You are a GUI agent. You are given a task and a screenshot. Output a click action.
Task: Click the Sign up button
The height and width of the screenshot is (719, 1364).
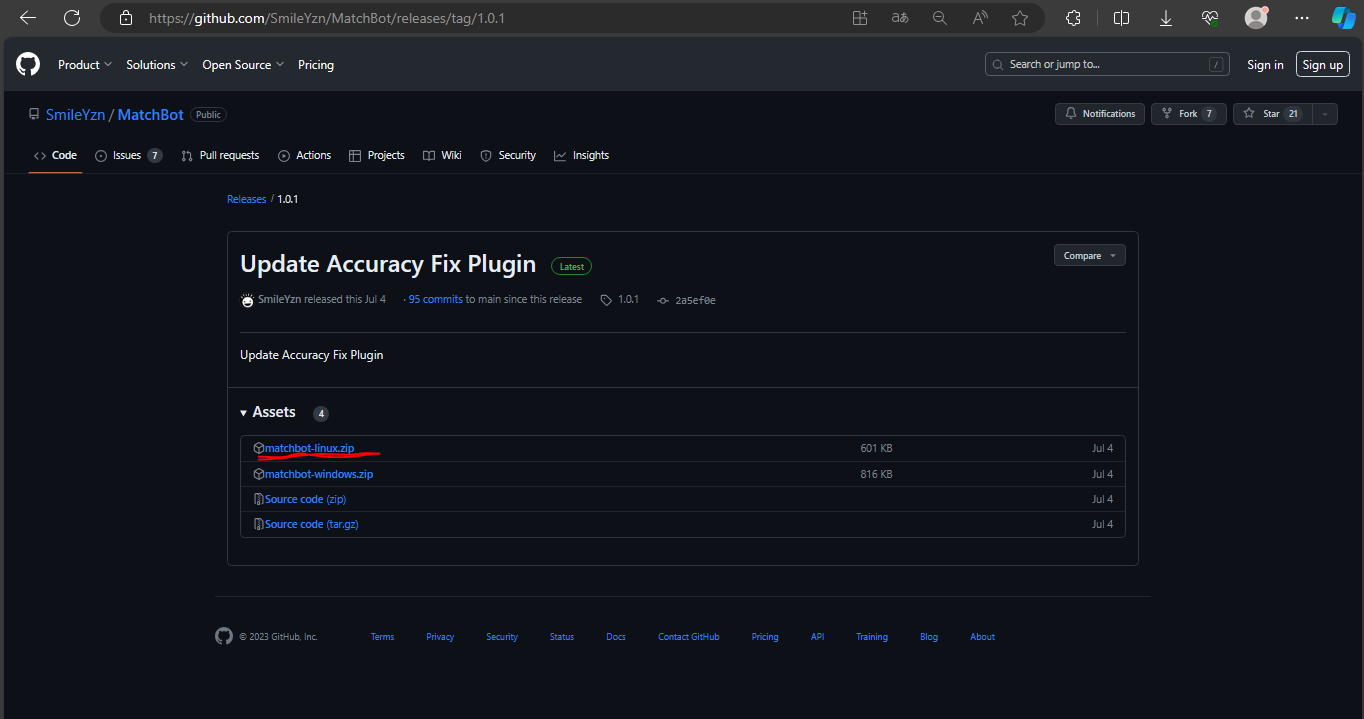click(x=1322, y=65)
